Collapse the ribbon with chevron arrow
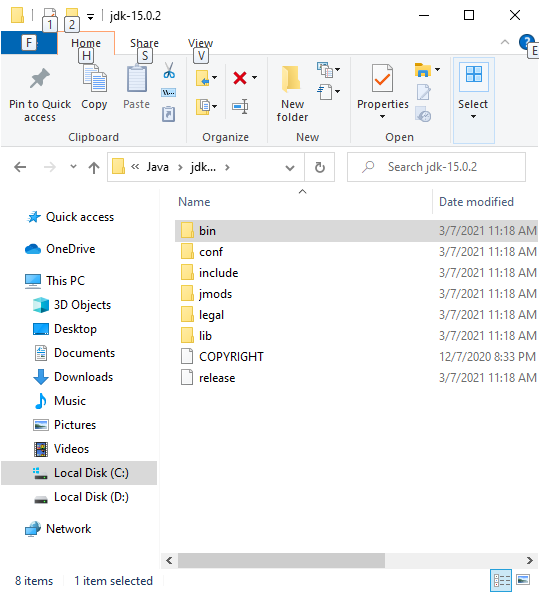The image size is (539, 593). tap(505, 42)
